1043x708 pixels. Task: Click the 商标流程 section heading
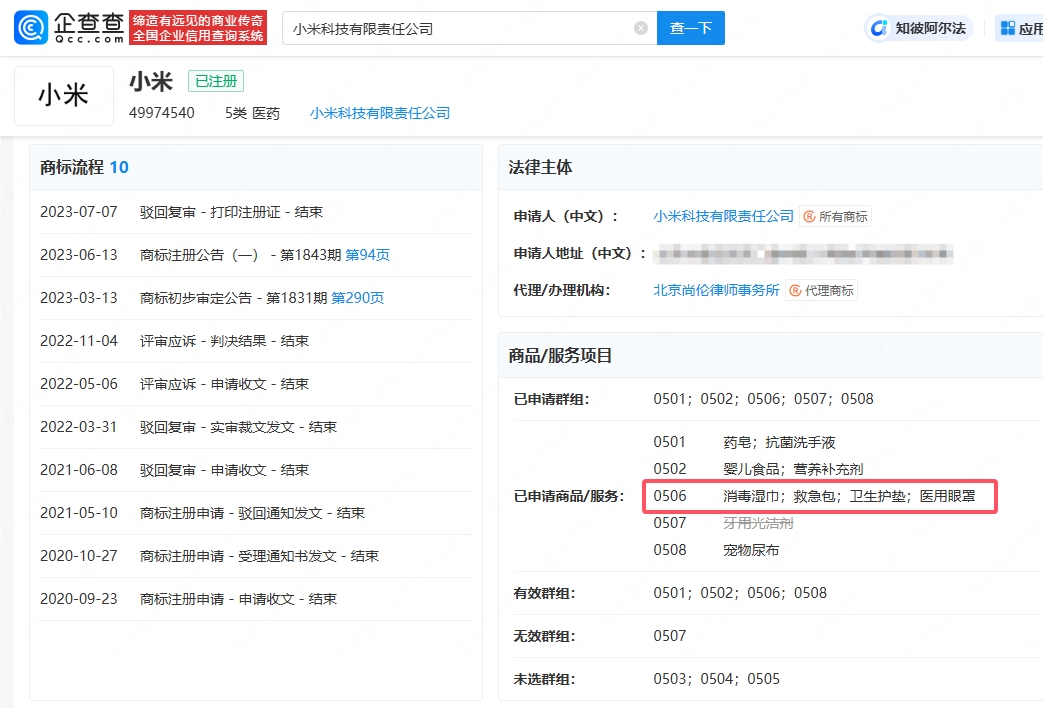(72, 167)
